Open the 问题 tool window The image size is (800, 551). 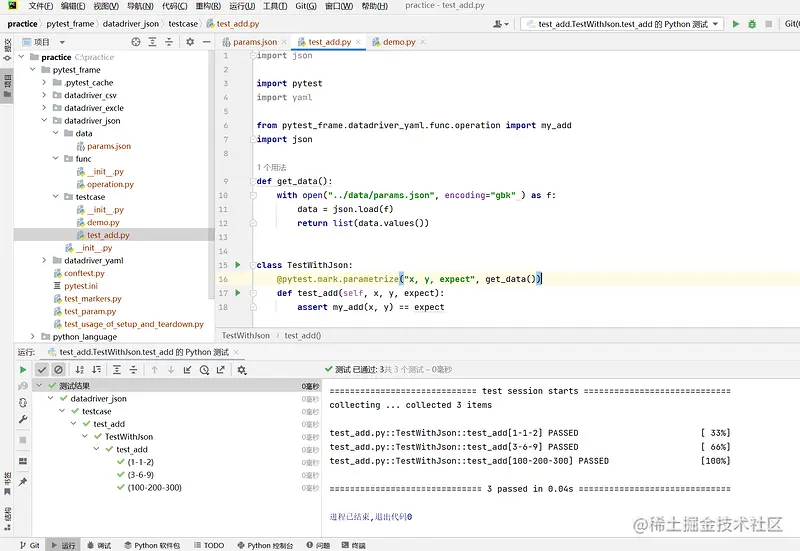click(318, 545)
